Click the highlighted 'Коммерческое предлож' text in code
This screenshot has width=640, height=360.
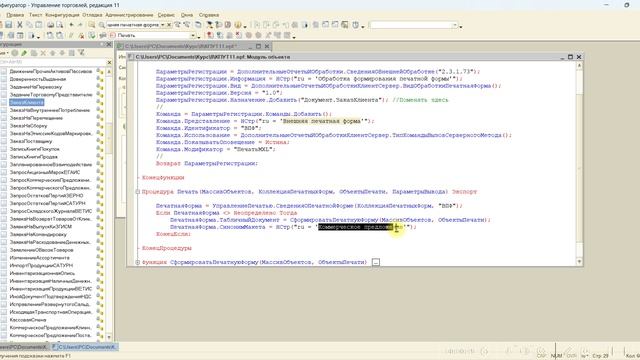(356, 227)
